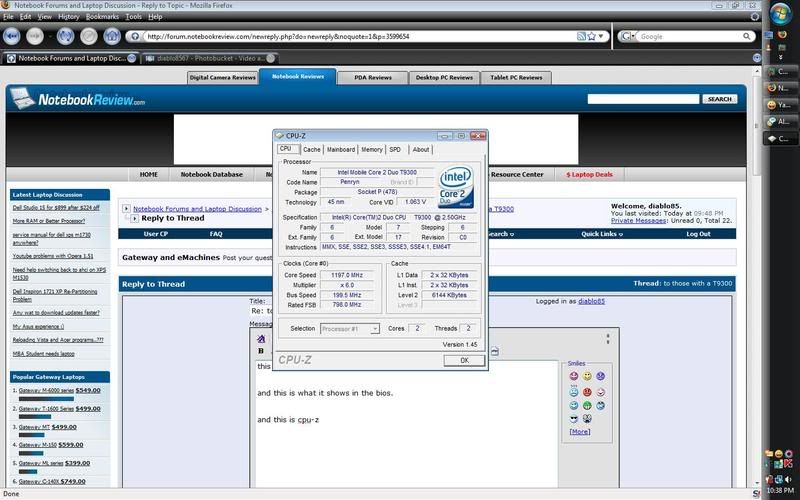Click inside the reply message text area
Image resolution: width=800 pixels, height=500 pixels.
click(407, 424)
